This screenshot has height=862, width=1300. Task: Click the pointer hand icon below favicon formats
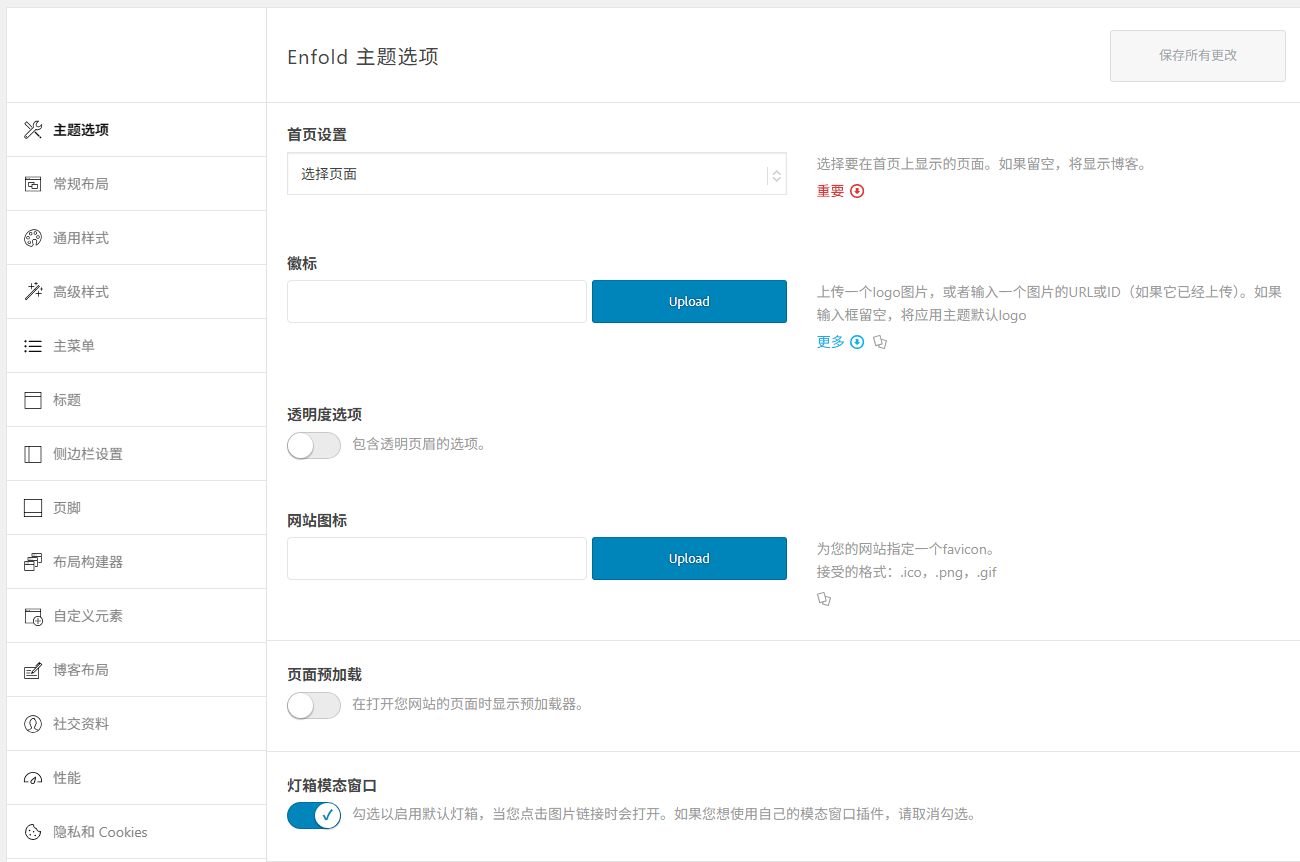coord(824,599)
